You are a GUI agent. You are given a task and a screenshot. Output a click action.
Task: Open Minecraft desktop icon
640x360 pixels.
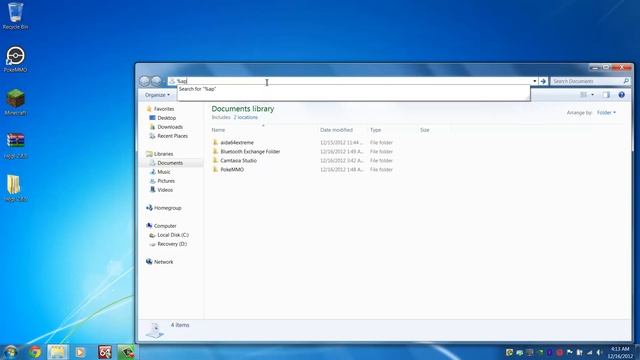16,102
